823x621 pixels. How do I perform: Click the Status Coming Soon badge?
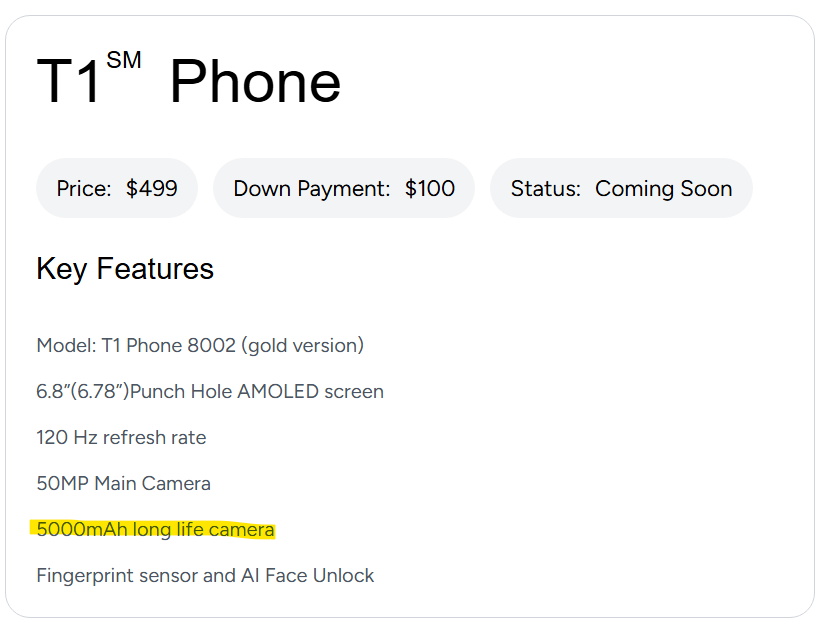[621, 188]
